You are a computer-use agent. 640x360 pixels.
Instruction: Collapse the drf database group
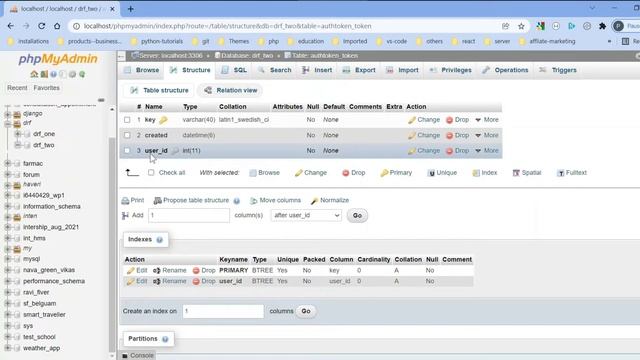point(8,123)
